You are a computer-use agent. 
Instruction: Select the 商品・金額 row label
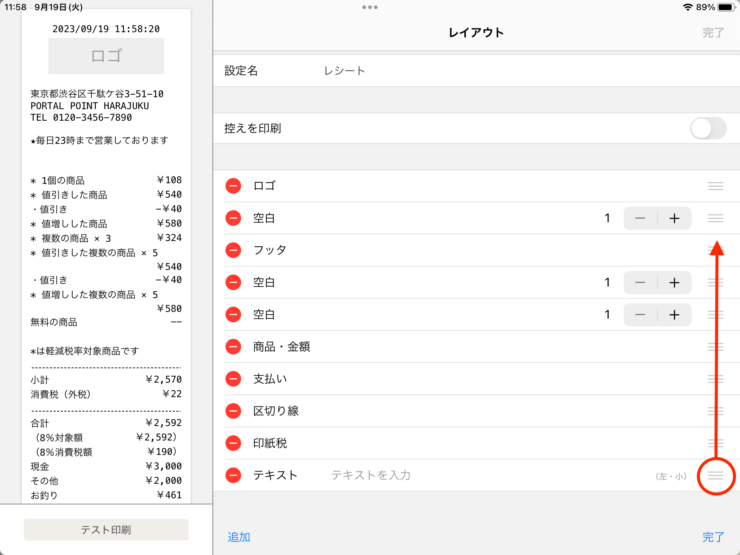[281, 347]
